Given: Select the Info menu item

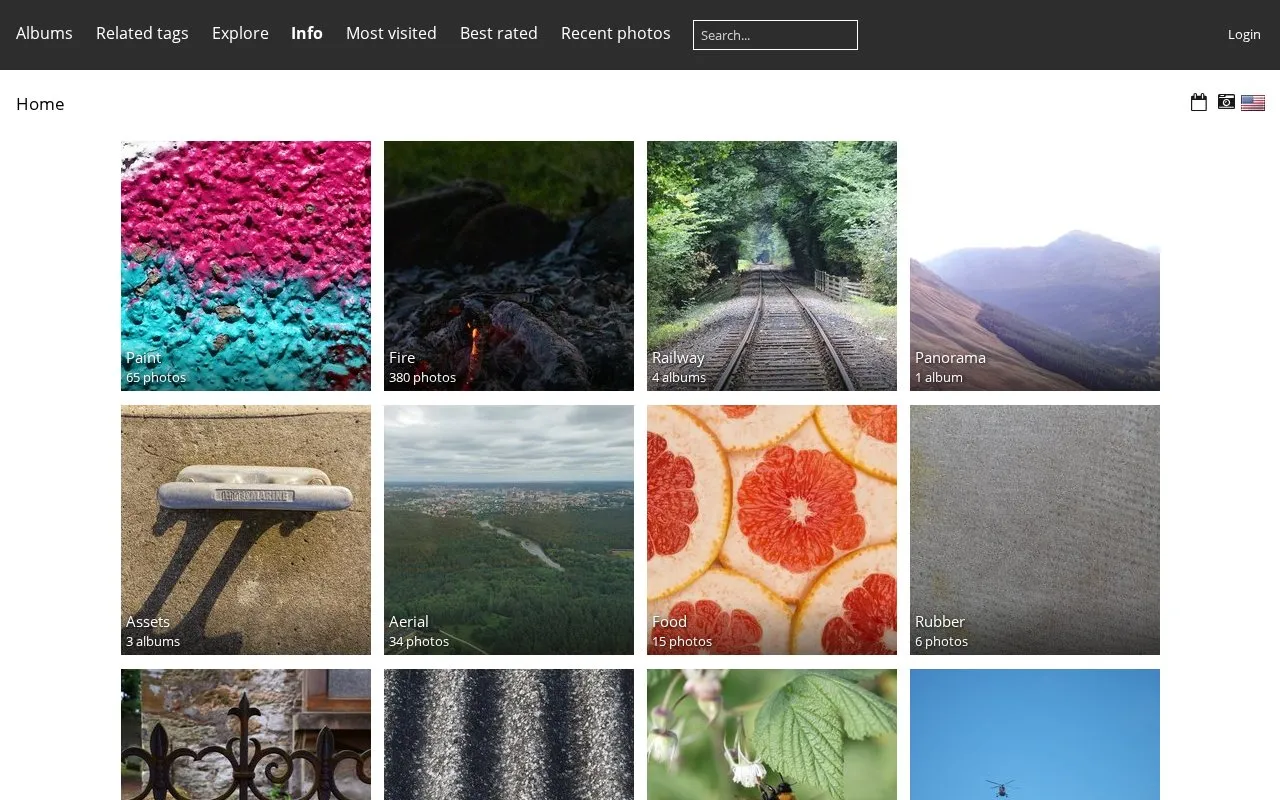Looking at the screenshot, I should 307,33.
